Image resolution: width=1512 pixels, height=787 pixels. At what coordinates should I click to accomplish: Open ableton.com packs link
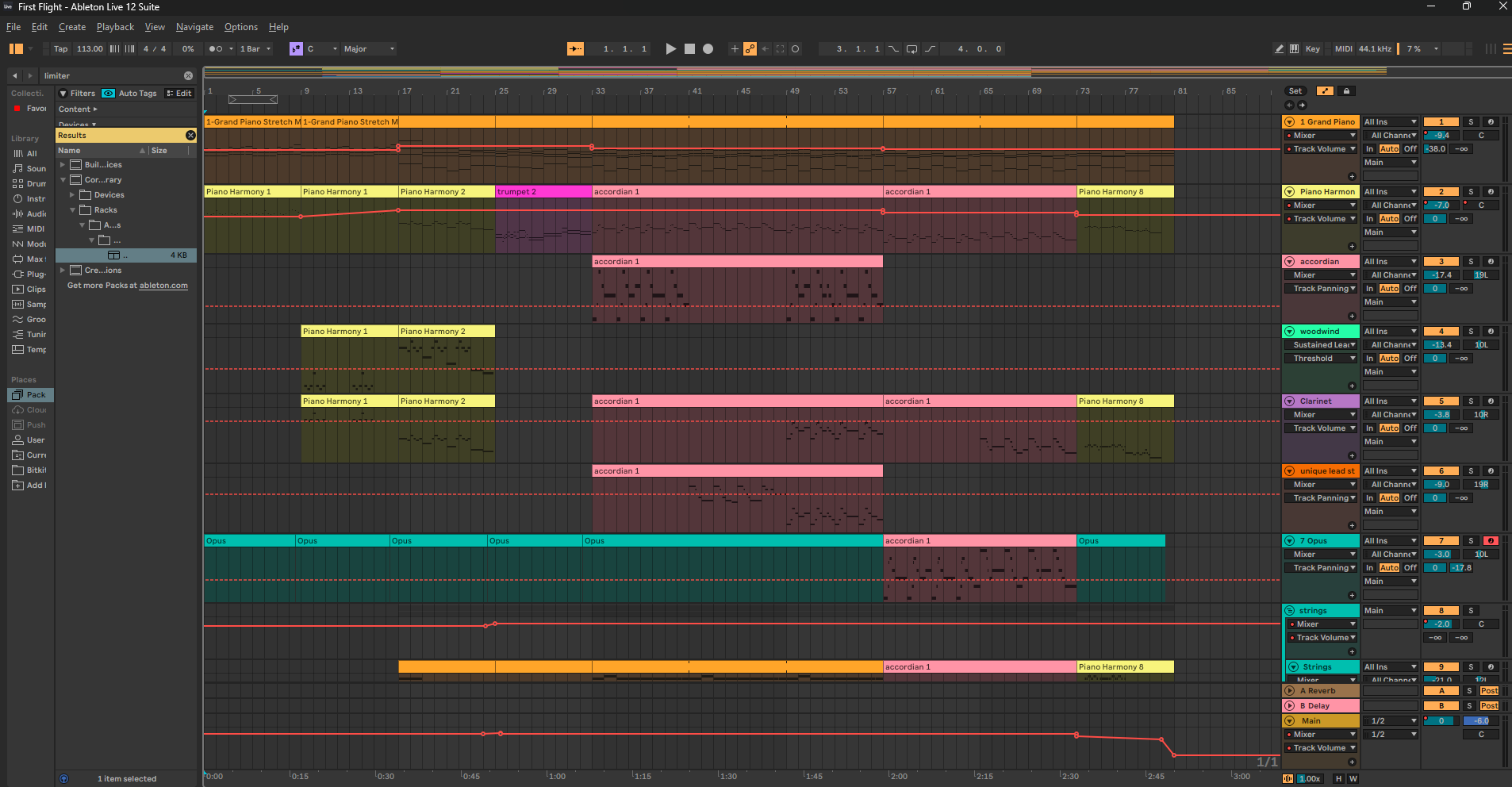pyautogui.click(x=163, y=286)
